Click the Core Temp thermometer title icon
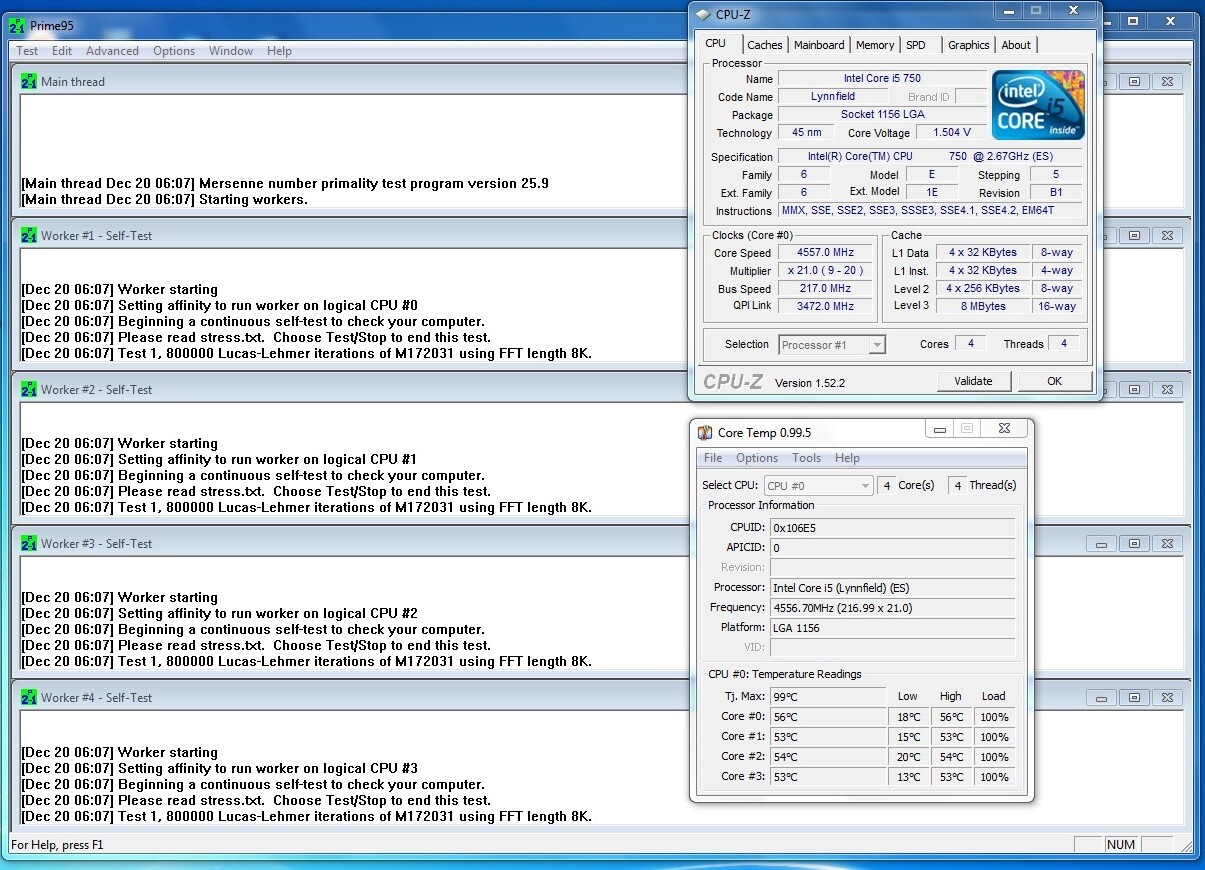The height and width of the screenshot is (870, 1205). click(x=705, y=433)
